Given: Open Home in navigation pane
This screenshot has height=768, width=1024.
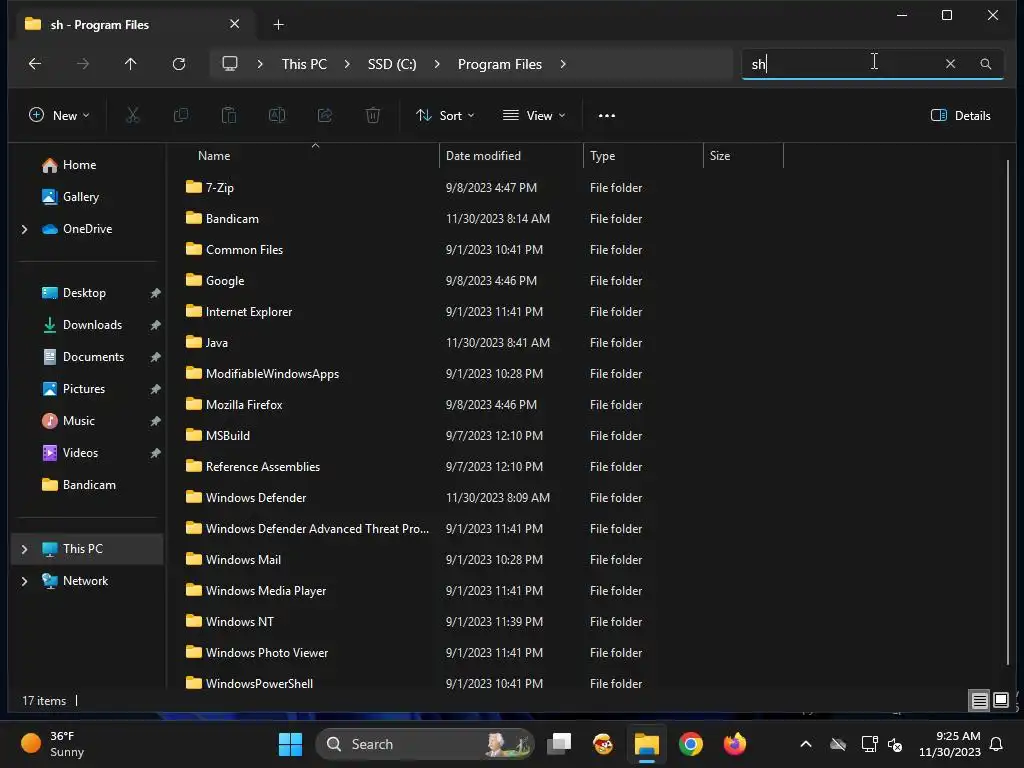Looking at the screenshot, I should (79, 165).
